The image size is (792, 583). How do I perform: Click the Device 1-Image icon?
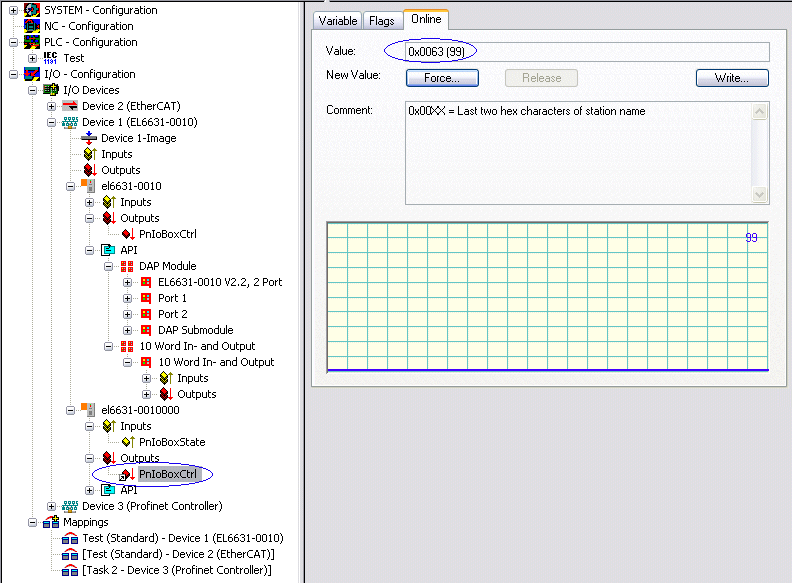coord(89,138)
